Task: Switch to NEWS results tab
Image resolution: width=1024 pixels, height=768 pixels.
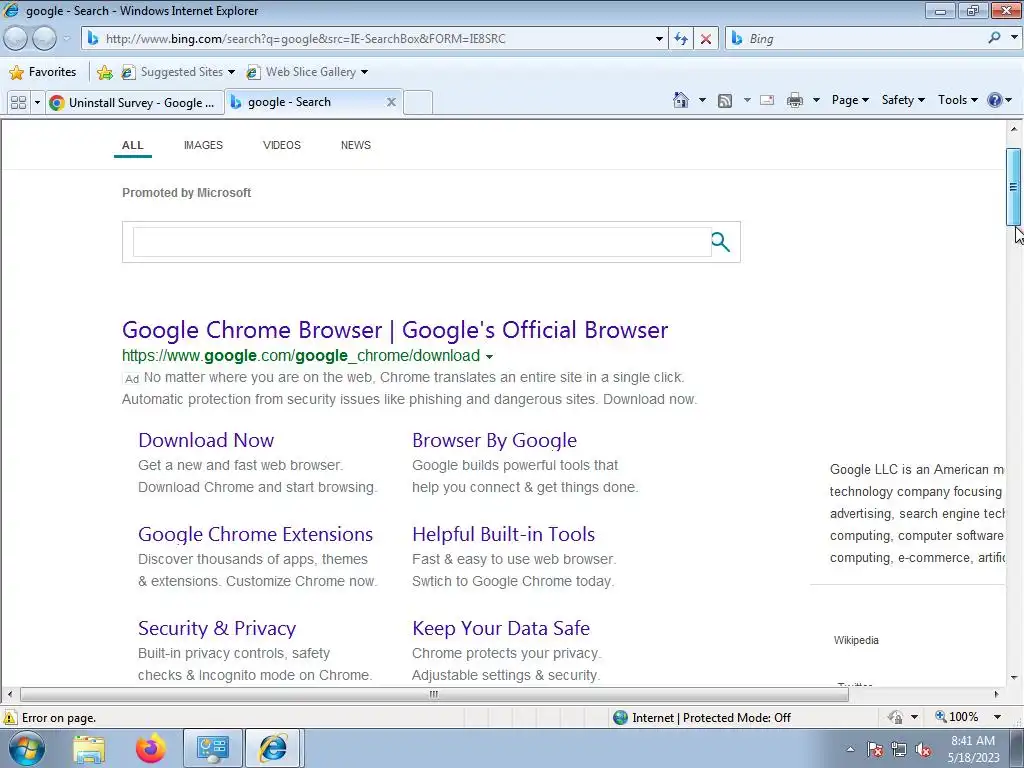Action: point(356,145)
